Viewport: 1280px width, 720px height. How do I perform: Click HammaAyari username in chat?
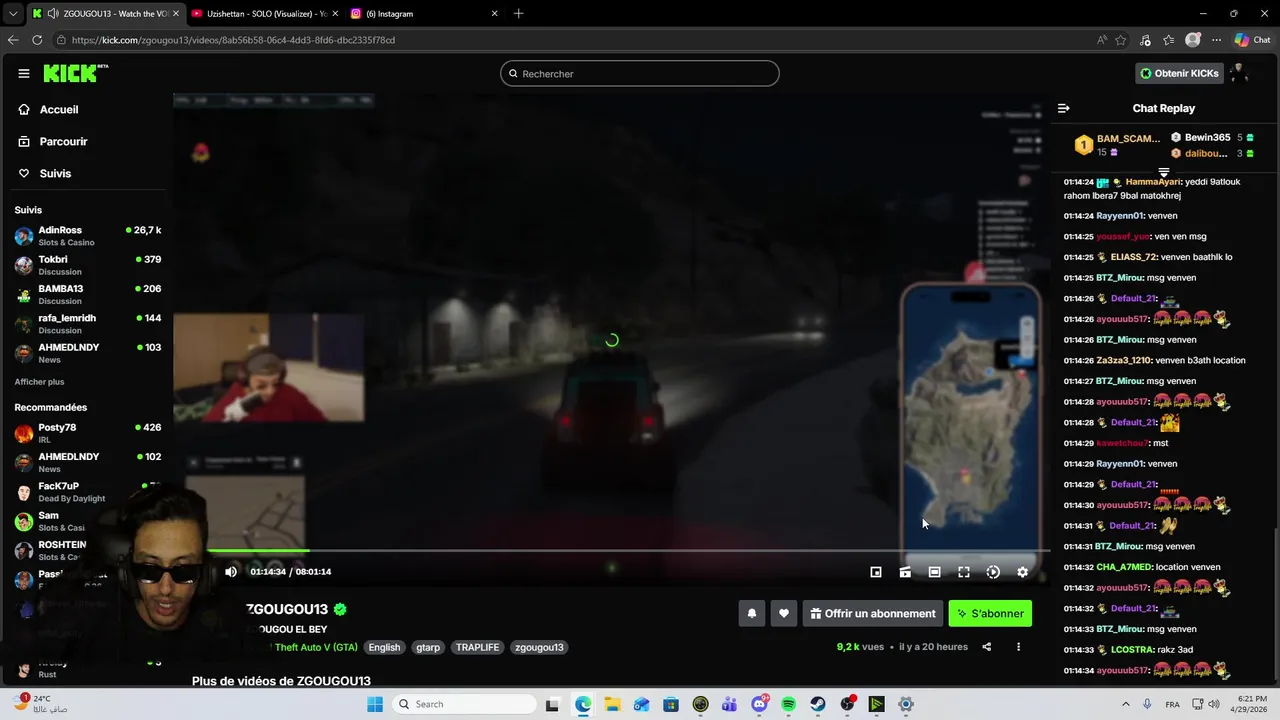pyautogui.click(x=1153, y=182)
